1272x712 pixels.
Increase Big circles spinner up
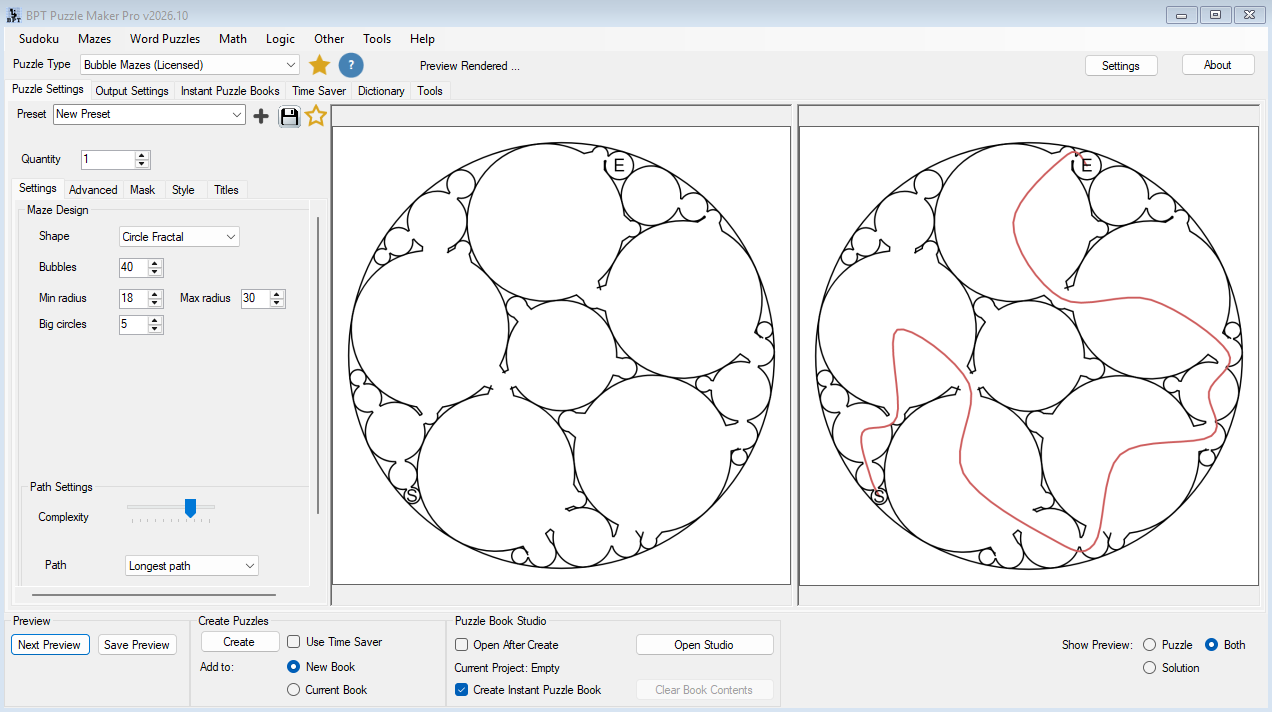click(155, 320)
